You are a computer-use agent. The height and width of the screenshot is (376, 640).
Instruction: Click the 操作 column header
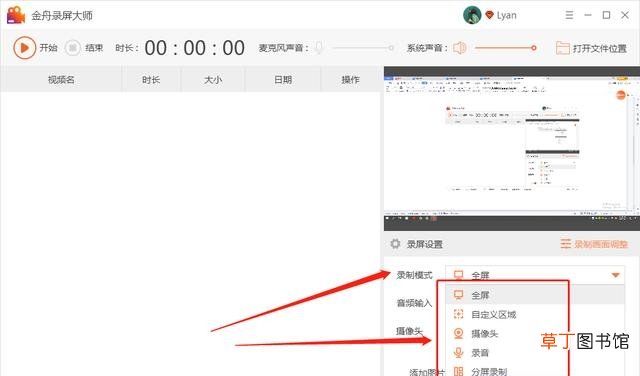[x=351, y=80]
